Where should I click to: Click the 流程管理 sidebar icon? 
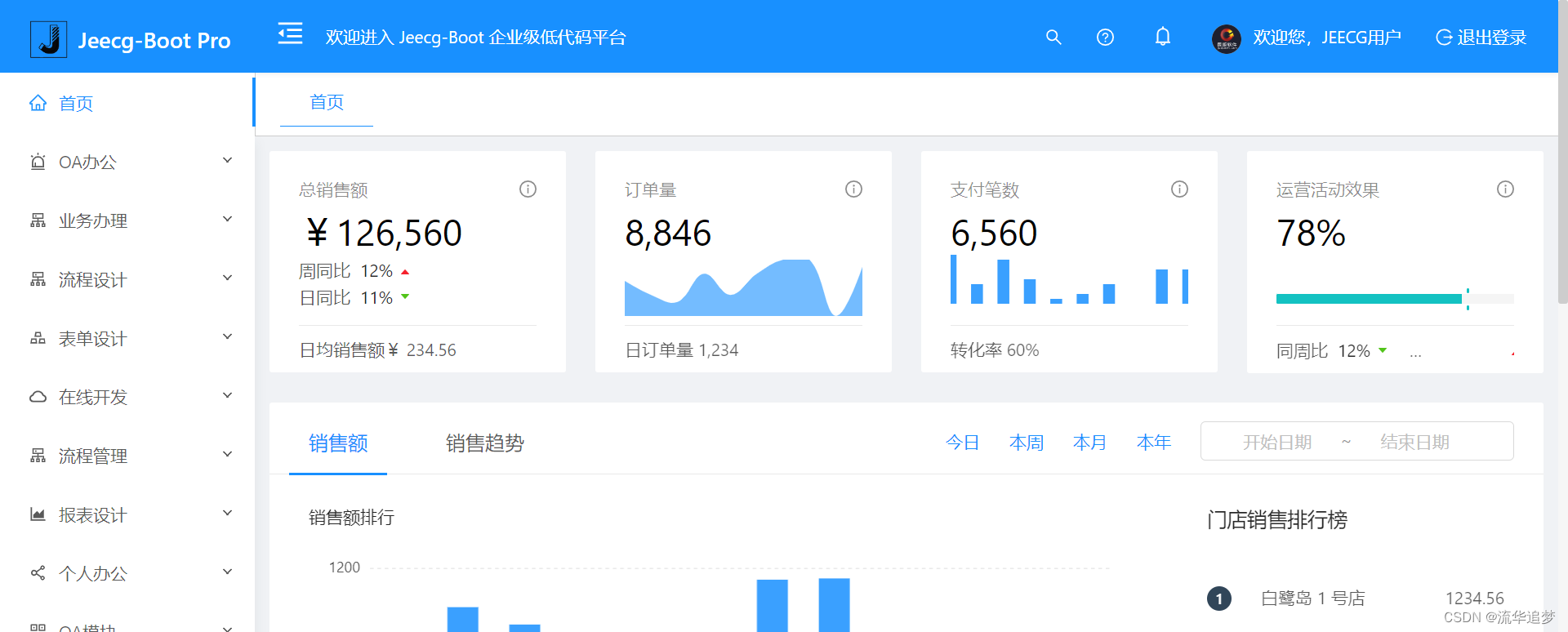38,456
